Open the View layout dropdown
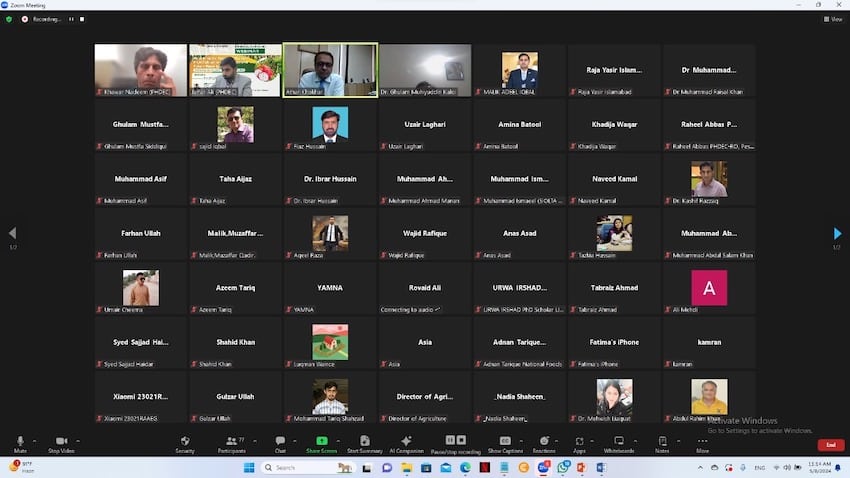Image resolution: width=850 pixels, height=478 pixels. point(833,19)
